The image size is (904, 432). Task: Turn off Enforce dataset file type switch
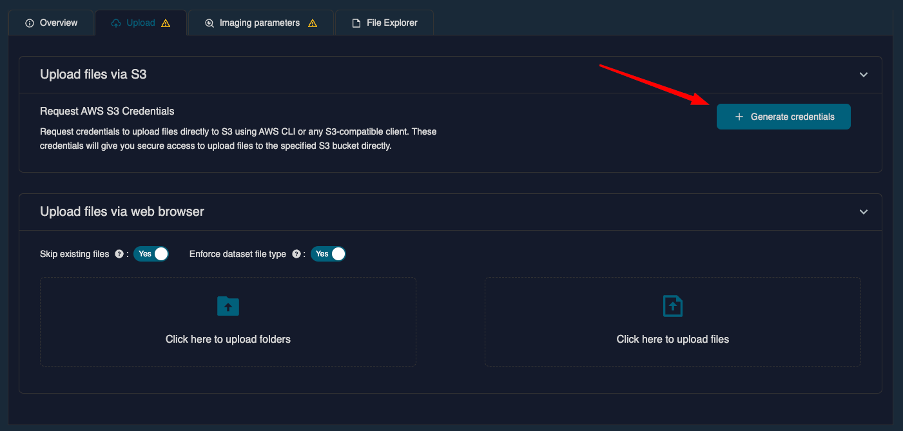328,254
